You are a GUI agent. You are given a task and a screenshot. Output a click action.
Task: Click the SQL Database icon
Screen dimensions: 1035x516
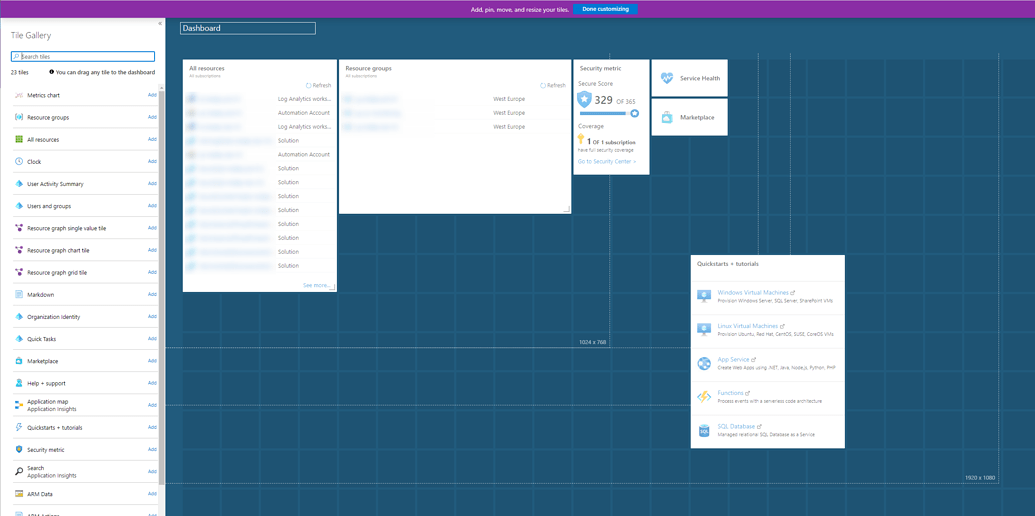(704, 430)
